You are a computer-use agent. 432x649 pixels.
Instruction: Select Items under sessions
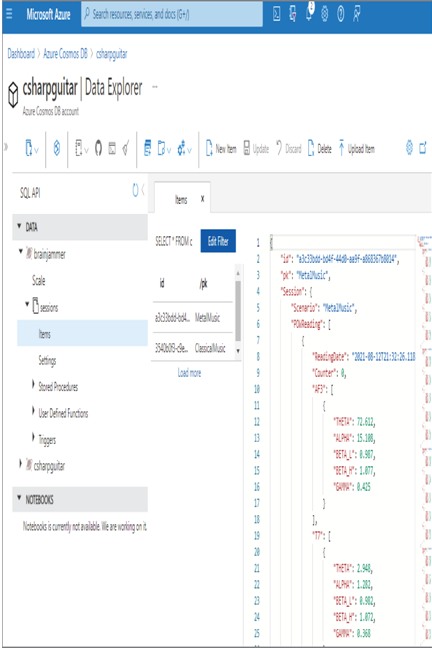pos(82,334)
